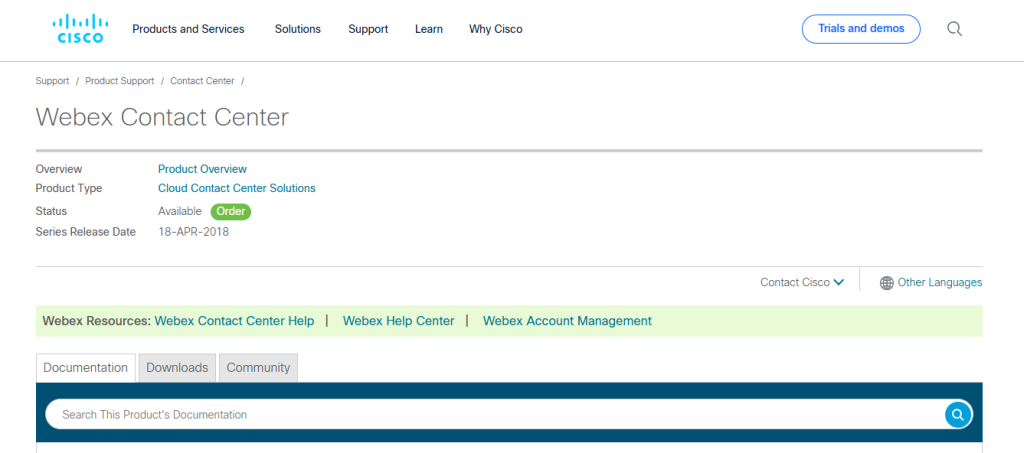Click the Series Release Date label

tap(86, 232)
